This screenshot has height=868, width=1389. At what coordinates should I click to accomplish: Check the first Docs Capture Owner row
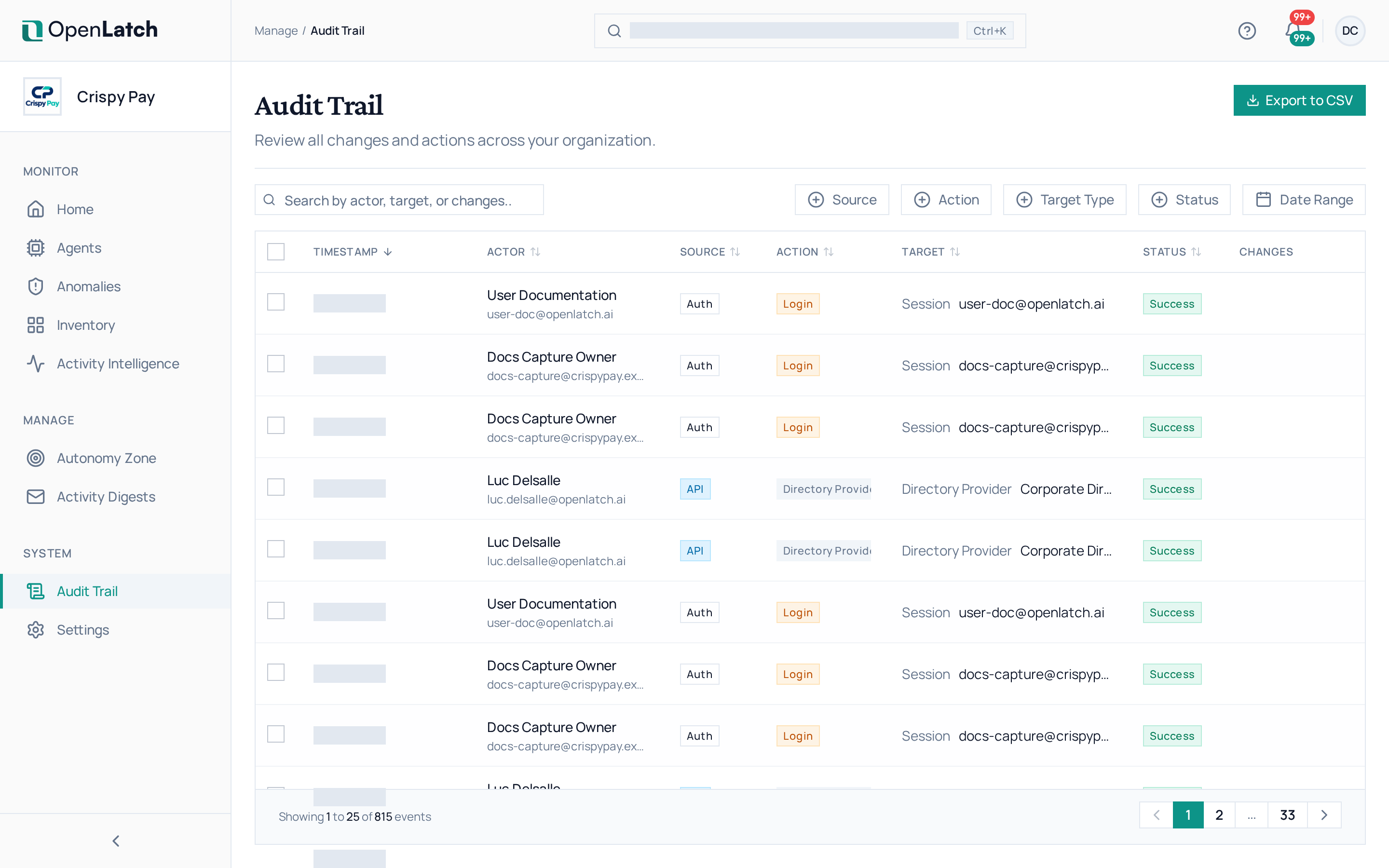[x=275, y=364]
